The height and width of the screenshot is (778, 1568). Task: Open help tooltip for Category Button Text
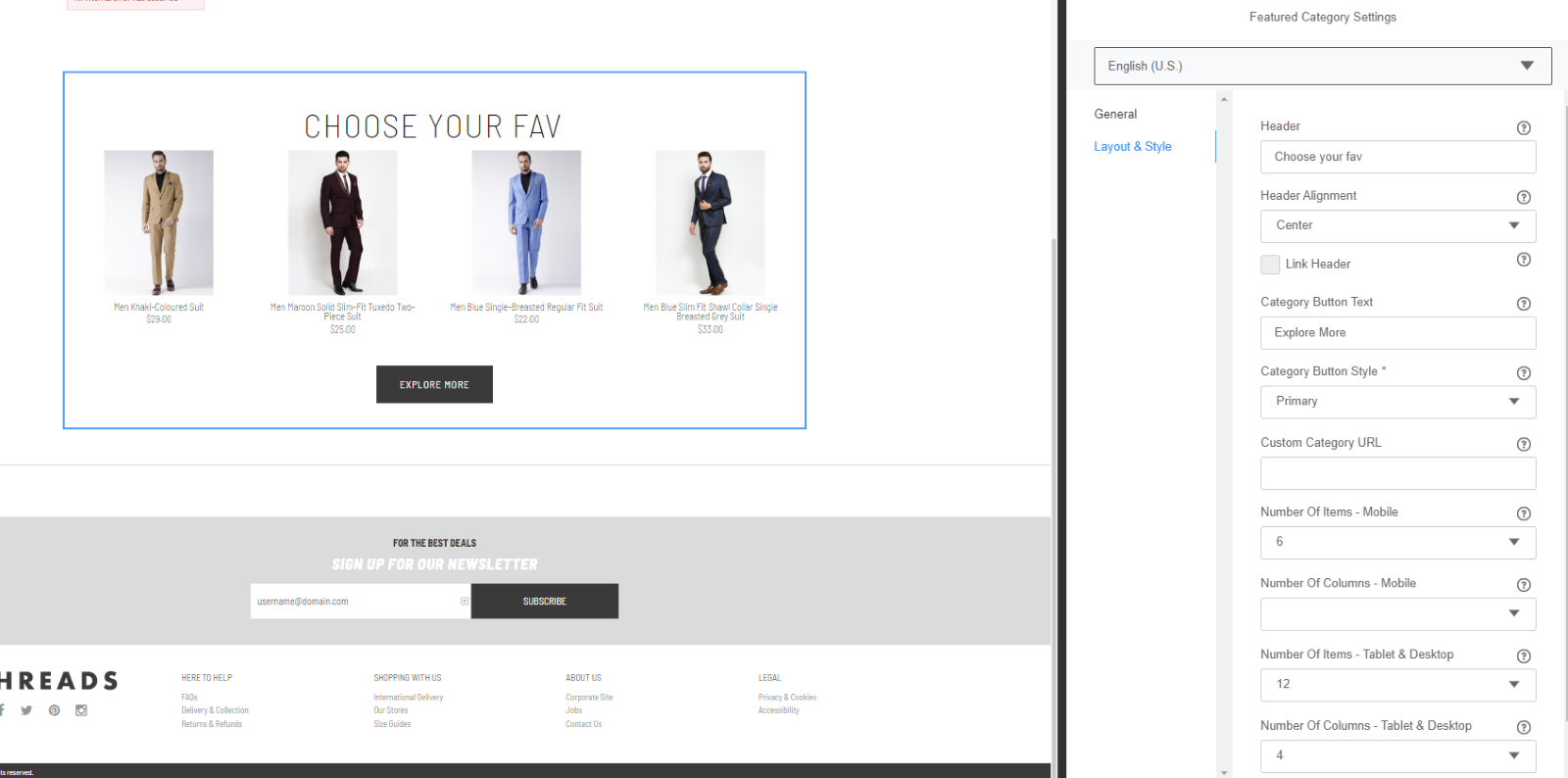click(1523, 304)
